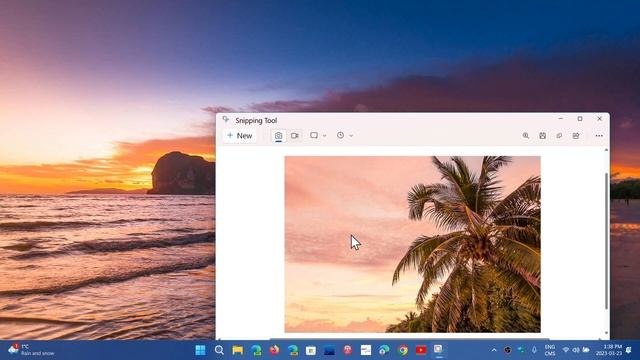Copy the snip to clipboard
This screenshot has width=640, height=360.
pos(559,136)
